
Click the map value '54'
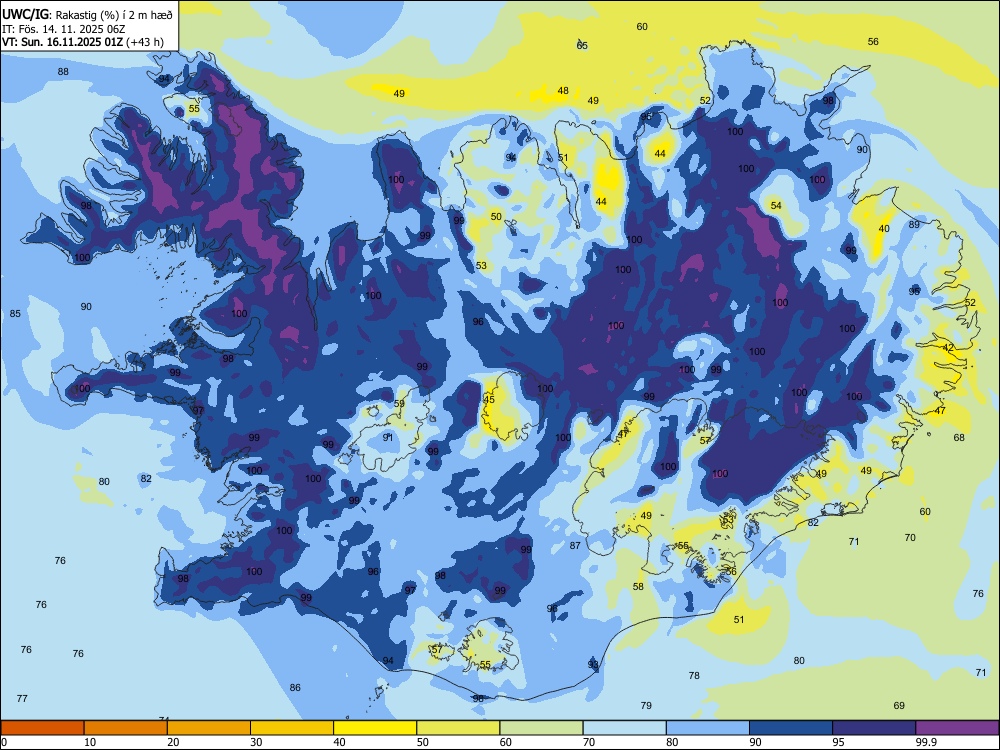pyautogui.click(x=776, y=205)
